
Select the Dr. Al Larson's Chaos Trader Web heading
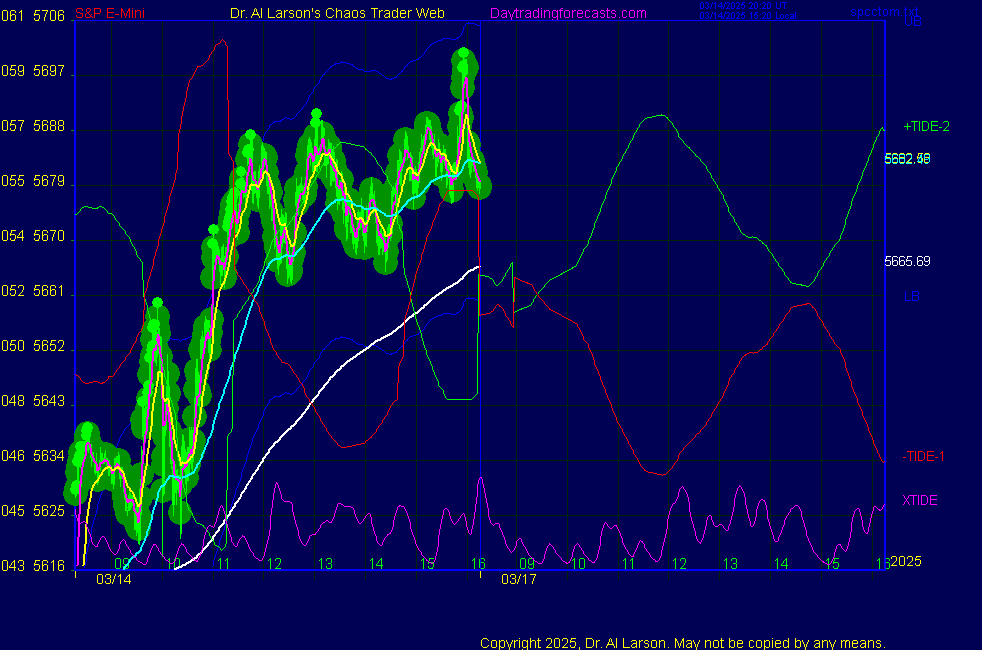tap(337, 13)
